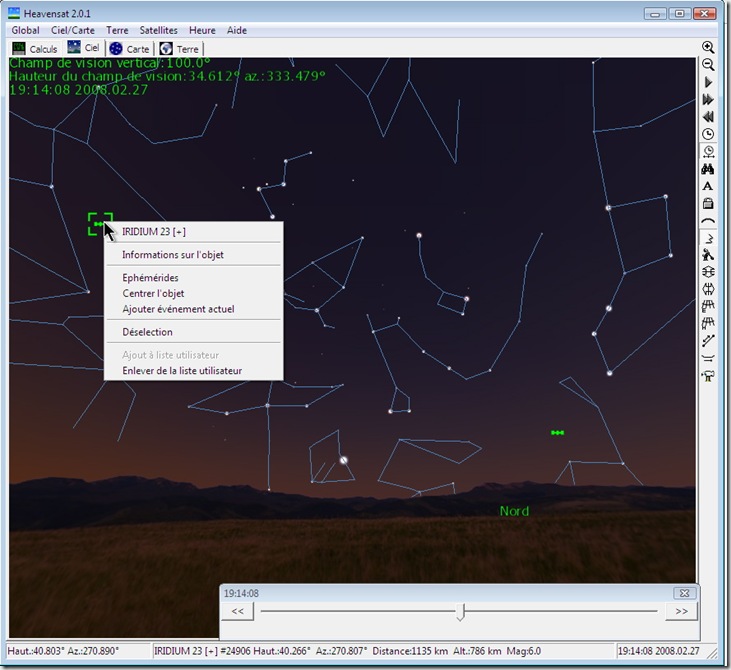Reverse time with the double backward arrows

pos(708,117)
